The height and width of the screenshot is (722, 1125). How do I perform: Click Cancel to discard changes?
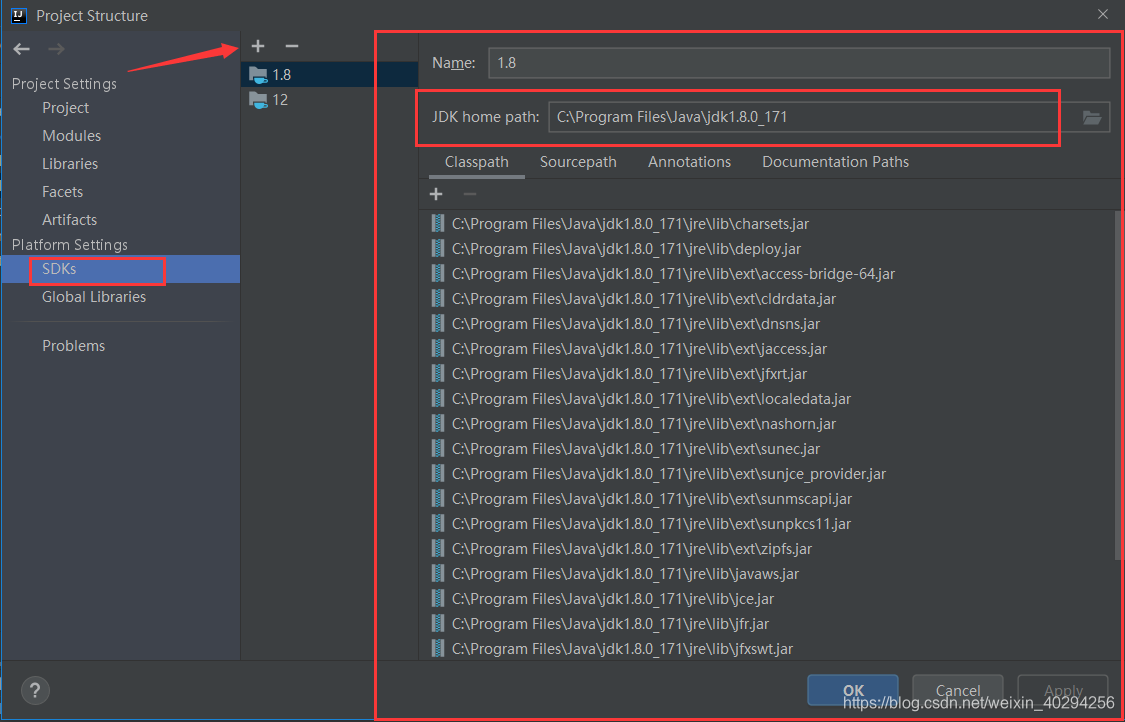coord(957,690)
